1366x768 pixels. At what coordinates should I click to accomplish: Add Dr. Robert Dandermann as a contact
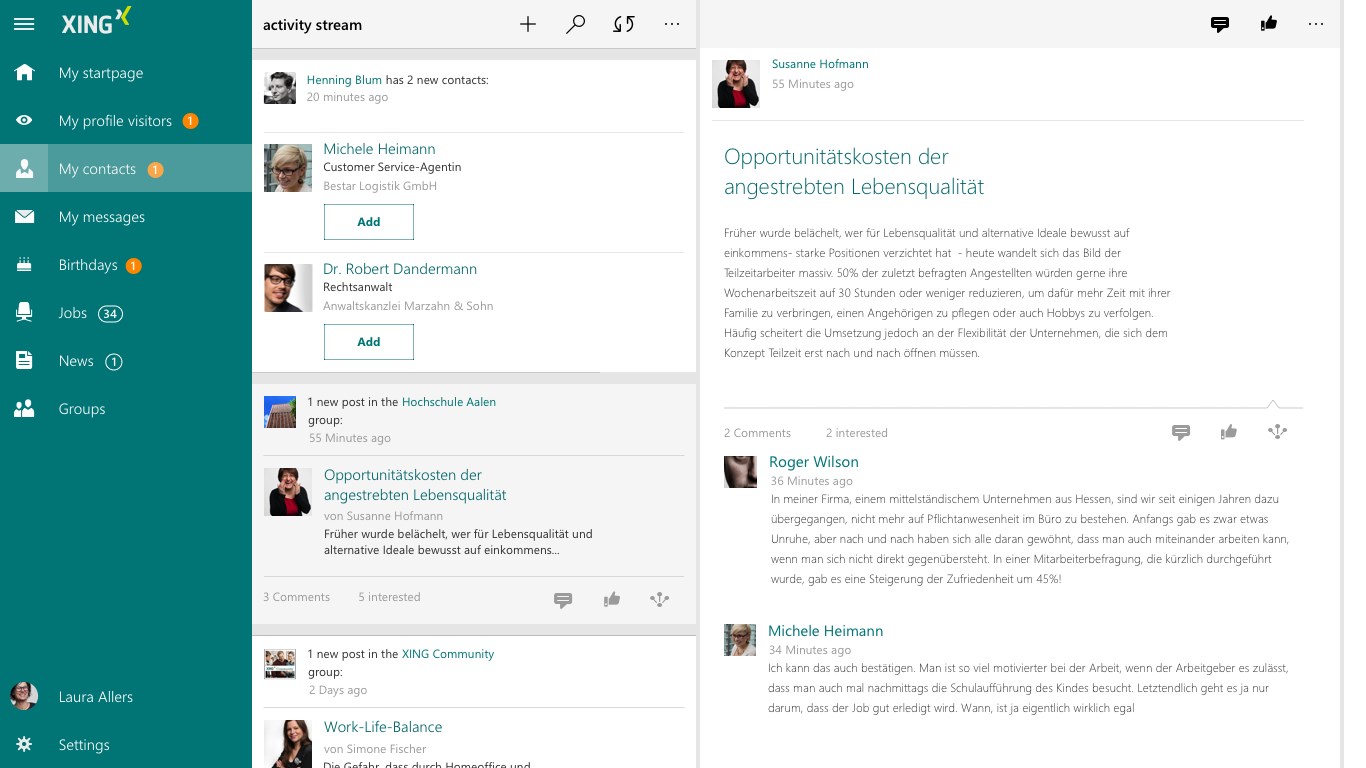click(x=368, y=341)
